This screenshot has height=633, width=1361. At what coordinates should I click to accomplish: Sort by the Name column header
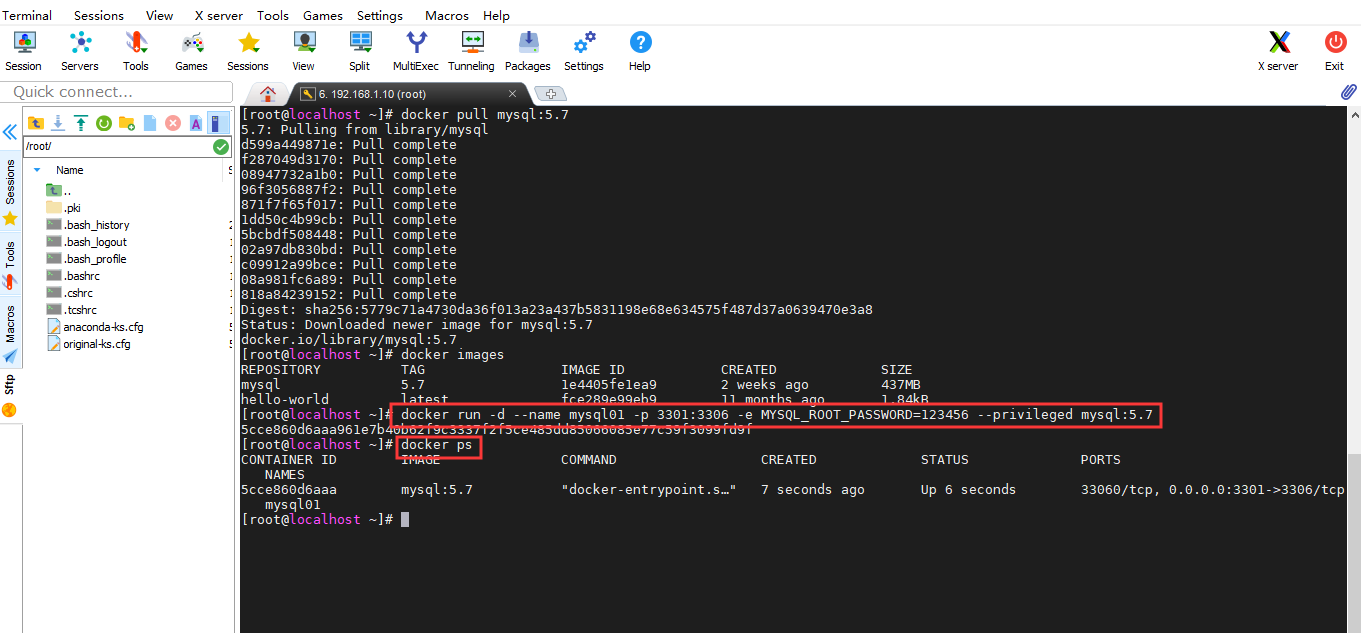coord(70,170)
